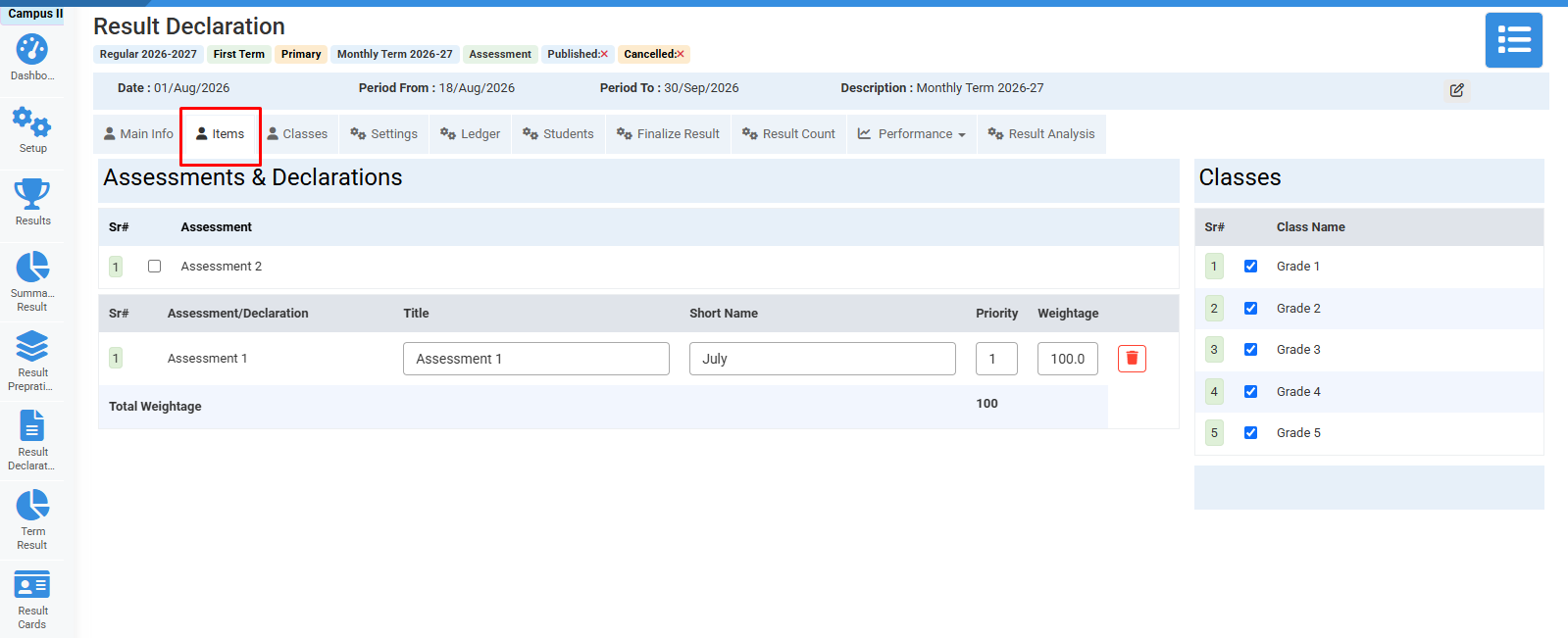Click the Result Declaration page heading
The image size is (1568, 638).
pos(189,26)
